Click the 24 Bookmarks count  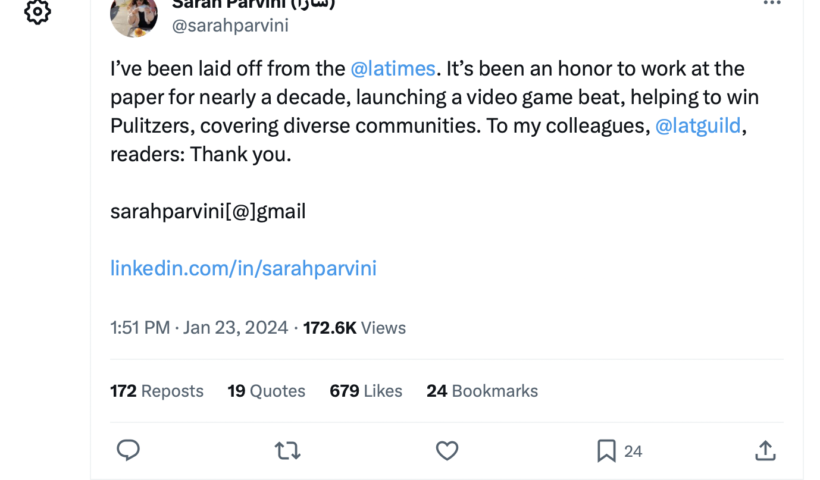click(482, 391)
